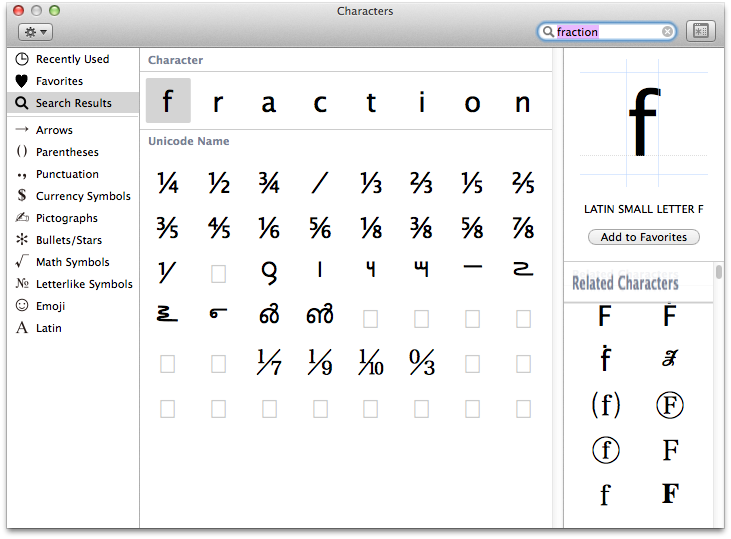
Task: Open the Parentheses category
Action: click(x=67, y=152)
